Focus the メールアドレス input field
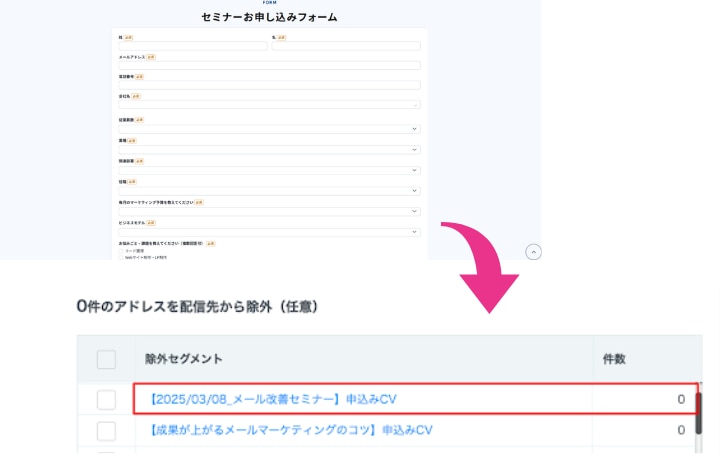720x468 pixels. click(269, 66)
